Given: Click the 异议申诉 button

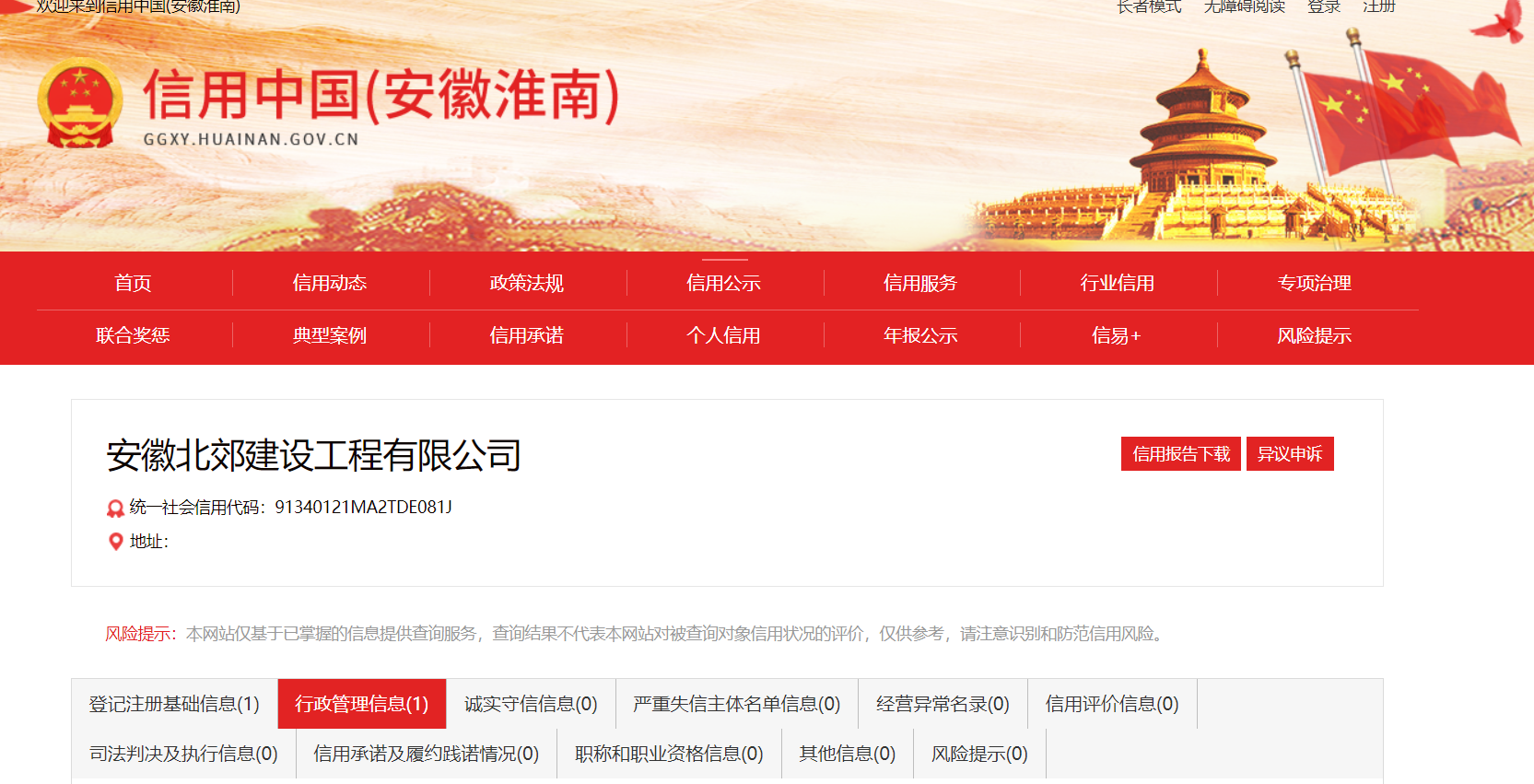Looking at the screenshot, I should pyautogui.click(x=1290, y=454).
